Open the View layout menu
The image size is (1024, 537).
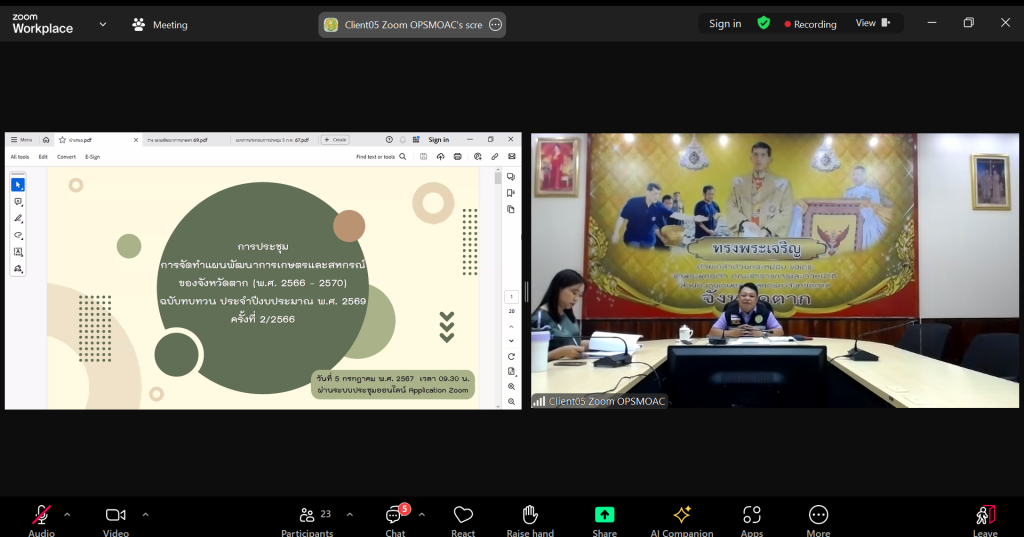pyautogui.click(x=873, y=23)
